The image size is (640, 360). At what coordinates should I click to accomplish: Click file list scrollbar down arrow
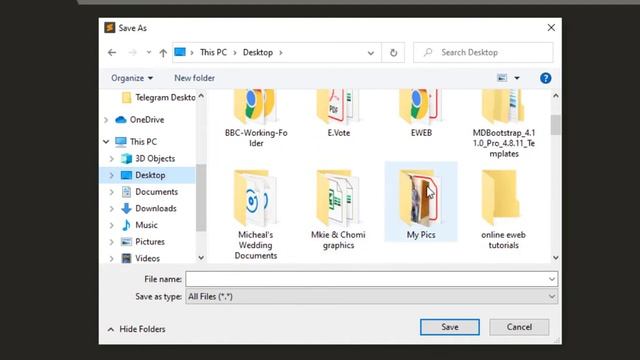556,258
